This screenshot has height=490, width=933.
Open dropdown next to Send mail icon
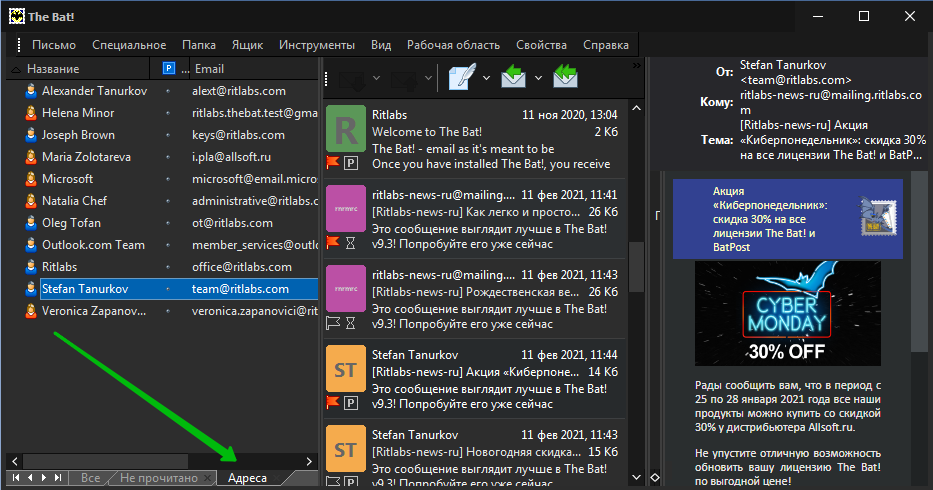click(428, 78)
